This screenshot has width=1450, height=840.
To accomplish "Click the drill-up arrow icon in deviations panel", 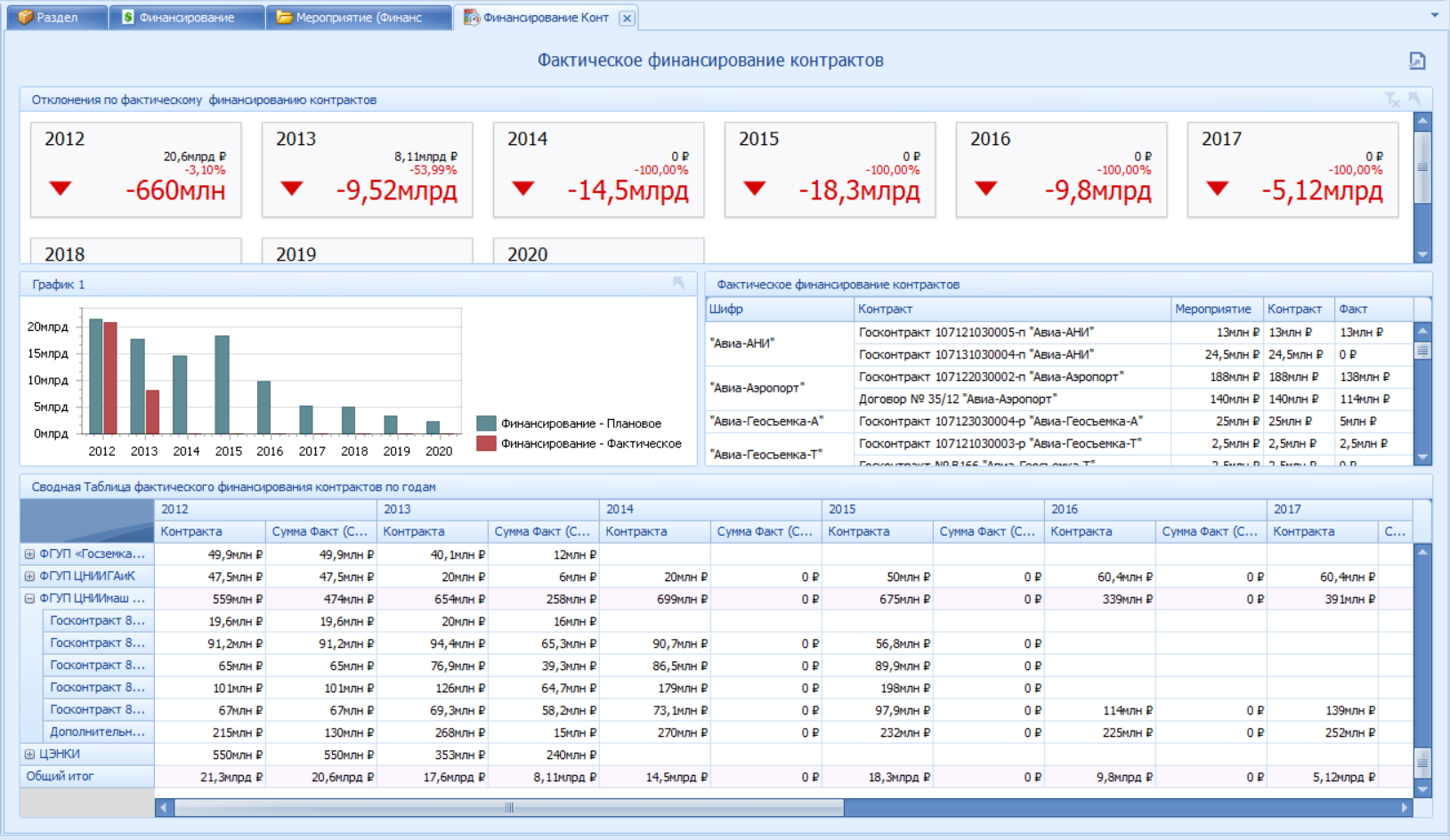I will pyautogui.click(x=1414, y=100).
